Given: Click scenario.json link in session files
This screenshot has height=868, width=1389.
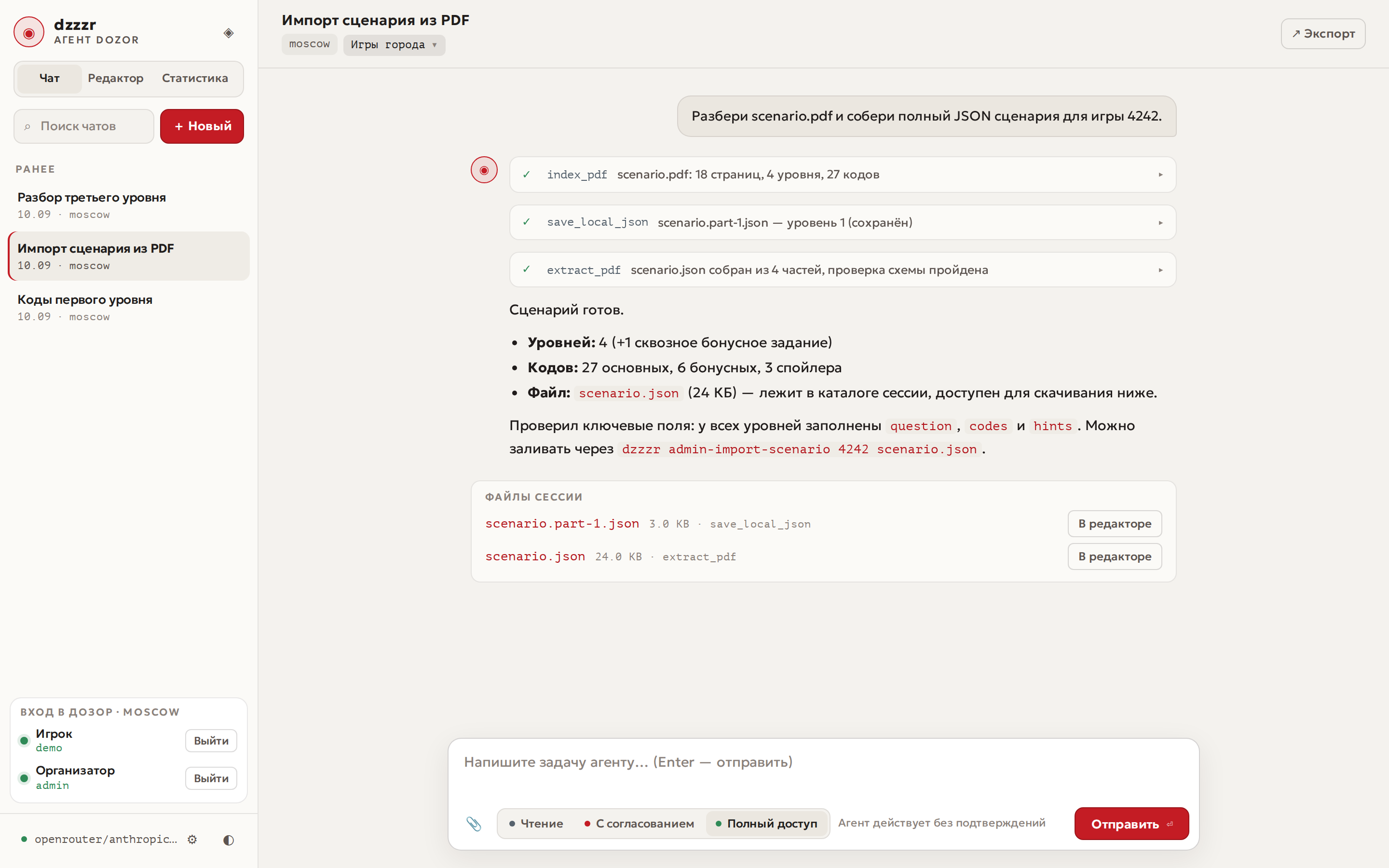Looking at the screenshot, I should tap(535, 556).
